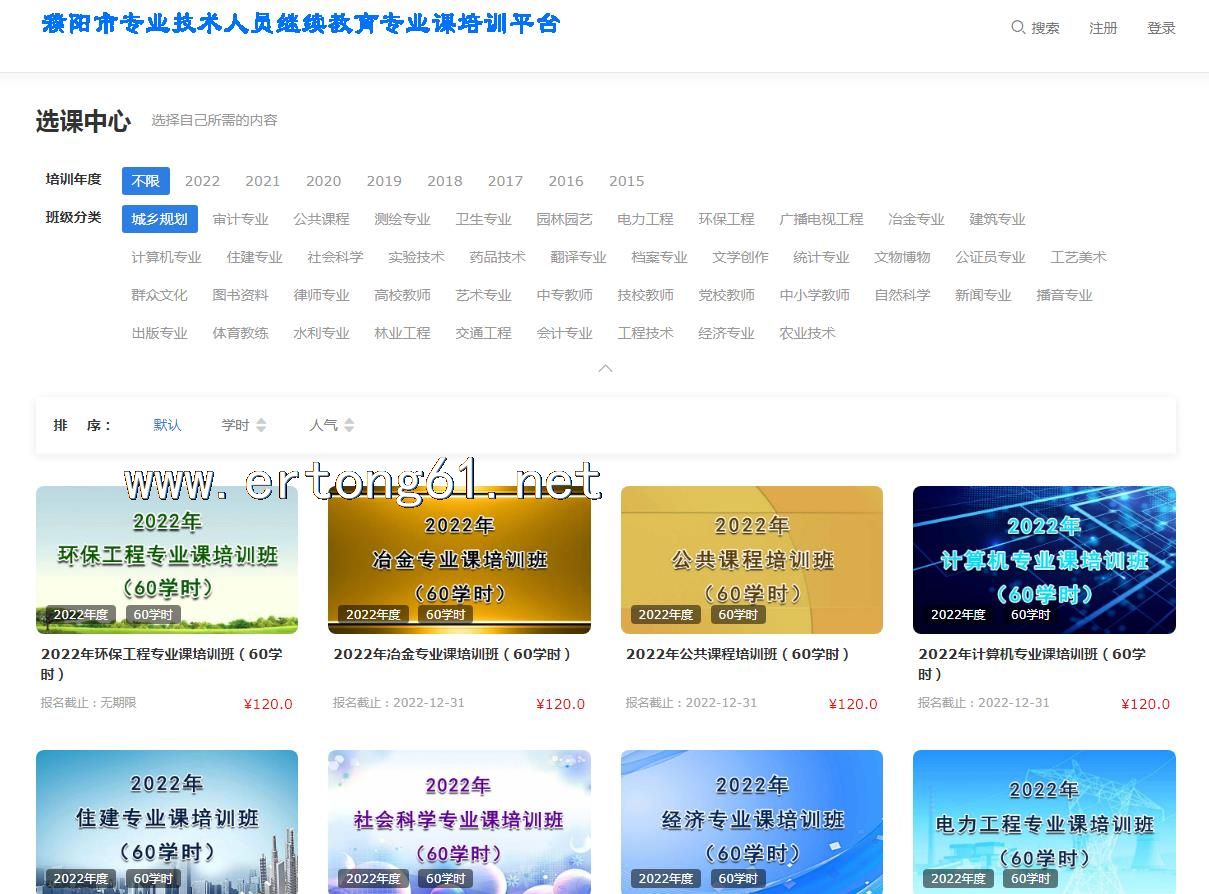The width and height of the screenshot is (1209, 894).
Task: Filter training year by 2022
Action: [202, 181]
